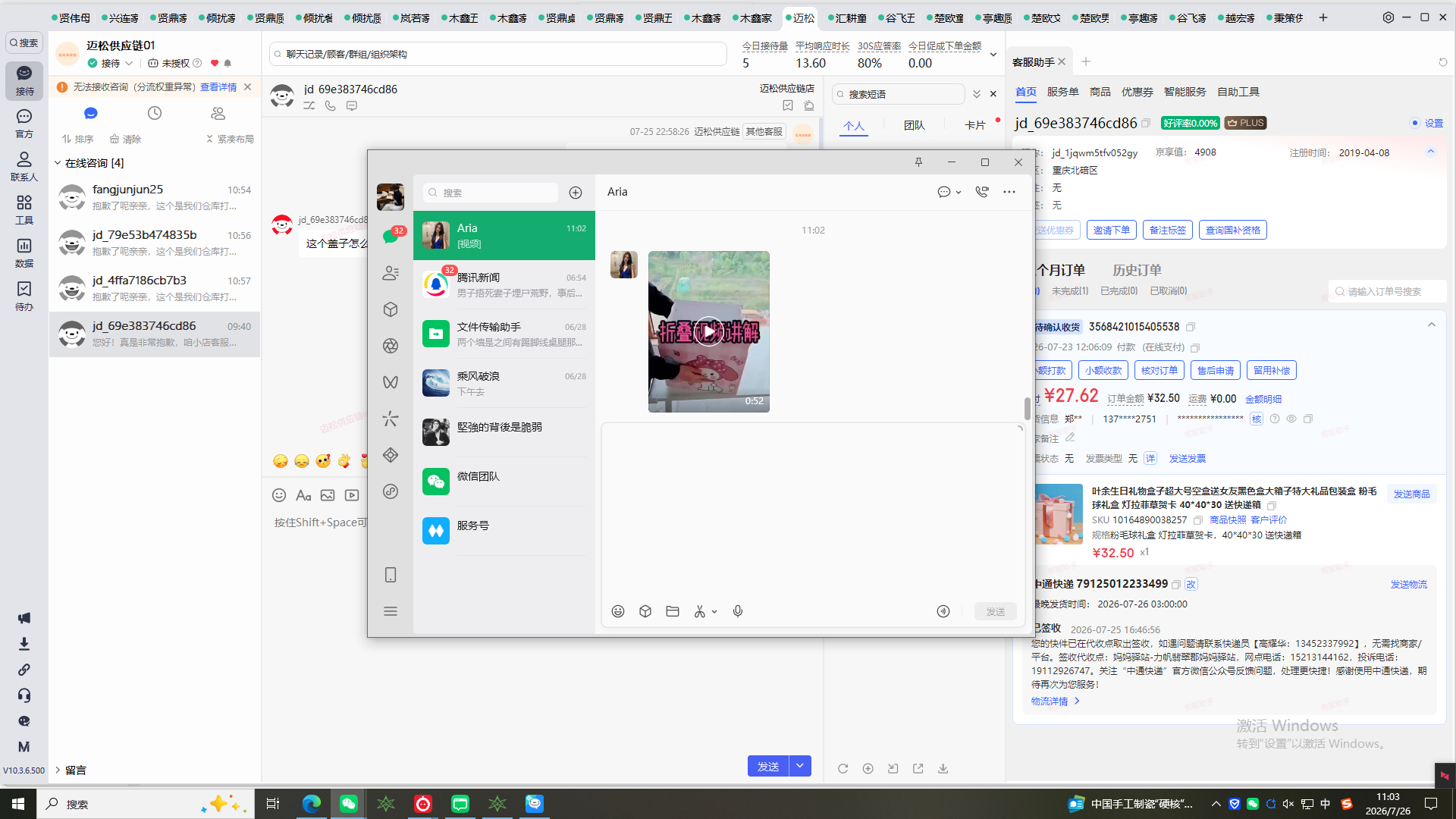Click screenshot scissors icon in WeChat toolbar
This screenshot has height=819, width=1456.
tap(700, 611)
